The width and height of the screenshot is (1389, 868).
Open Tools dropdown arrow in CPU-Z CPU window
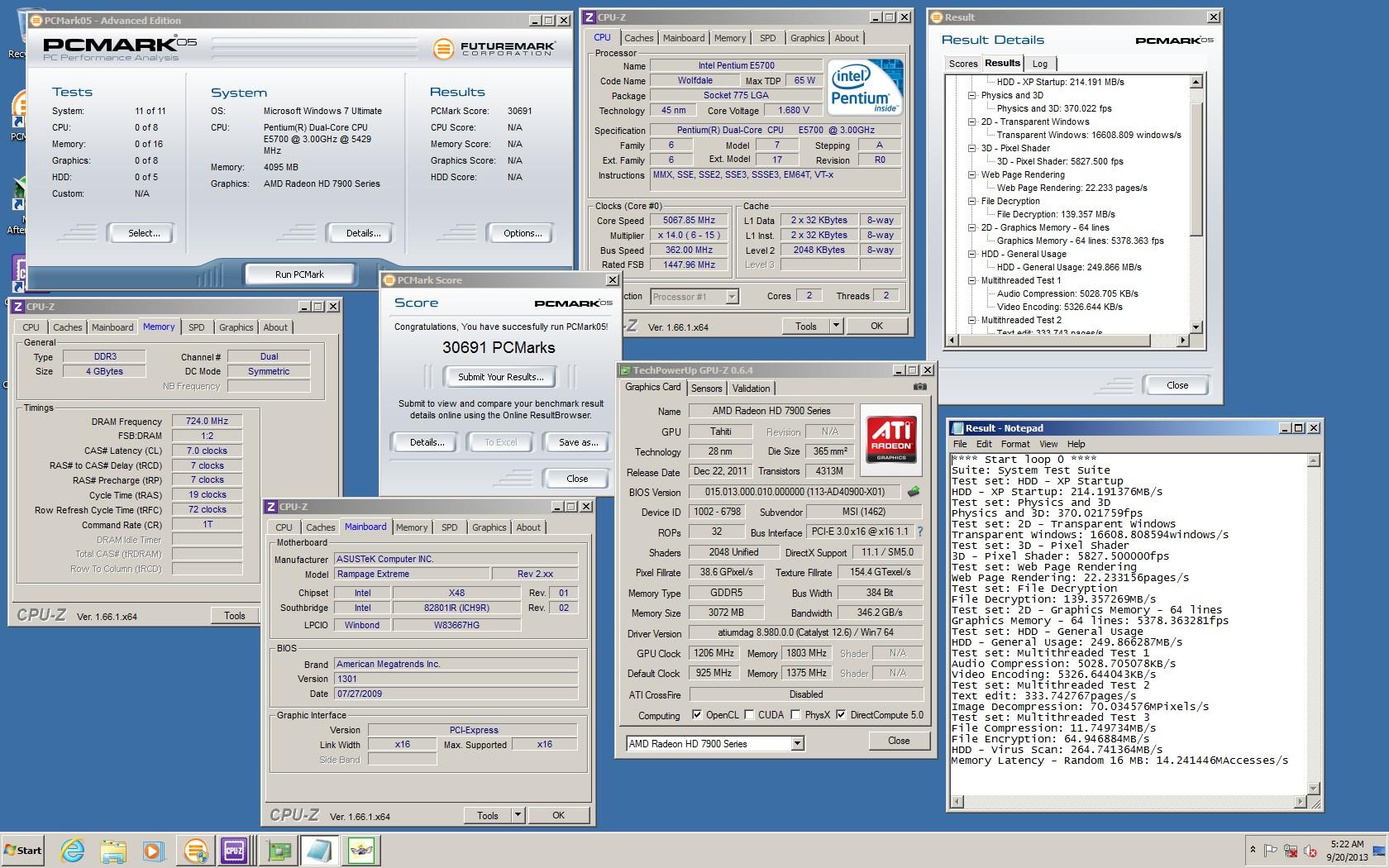pos(836,327)
